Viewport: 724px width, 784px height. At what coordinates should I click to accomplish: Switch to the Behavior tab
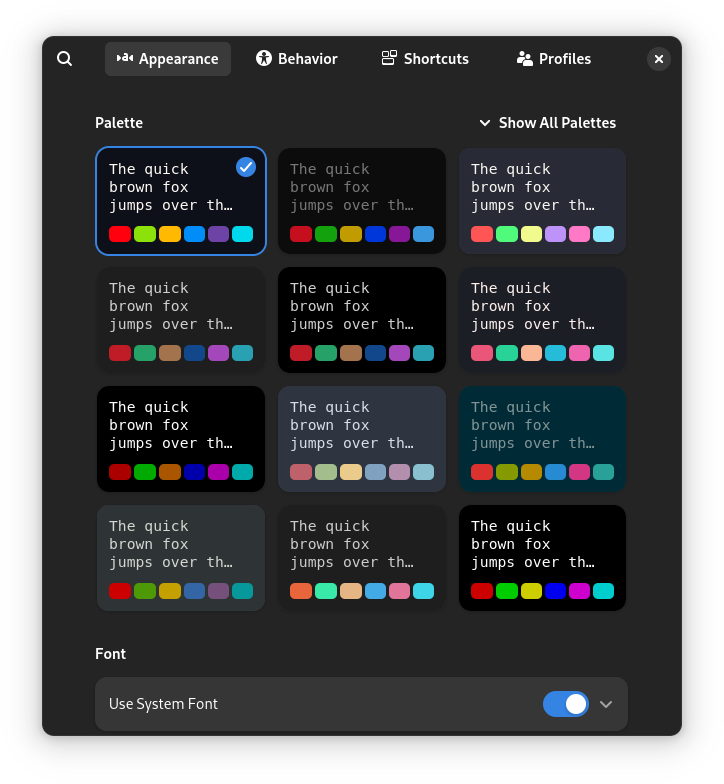(x=296, y=59)
